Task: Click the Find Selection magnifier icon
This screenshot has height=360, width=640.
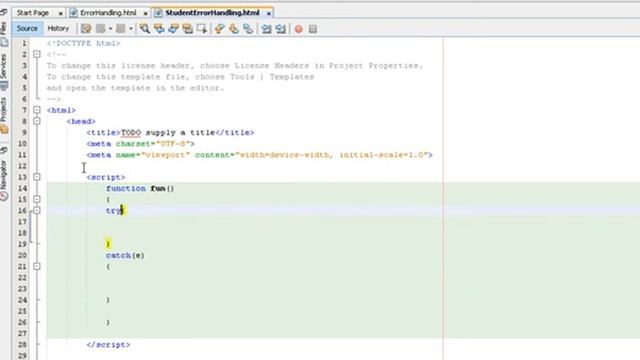Action: coord(144,29)
